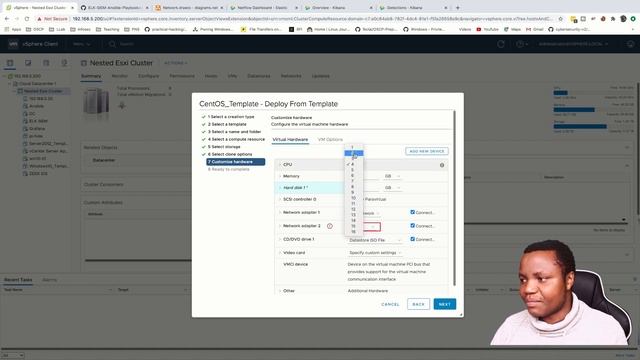
Task: Click Network adapter 2 warning icon
Action: (329, 226)
